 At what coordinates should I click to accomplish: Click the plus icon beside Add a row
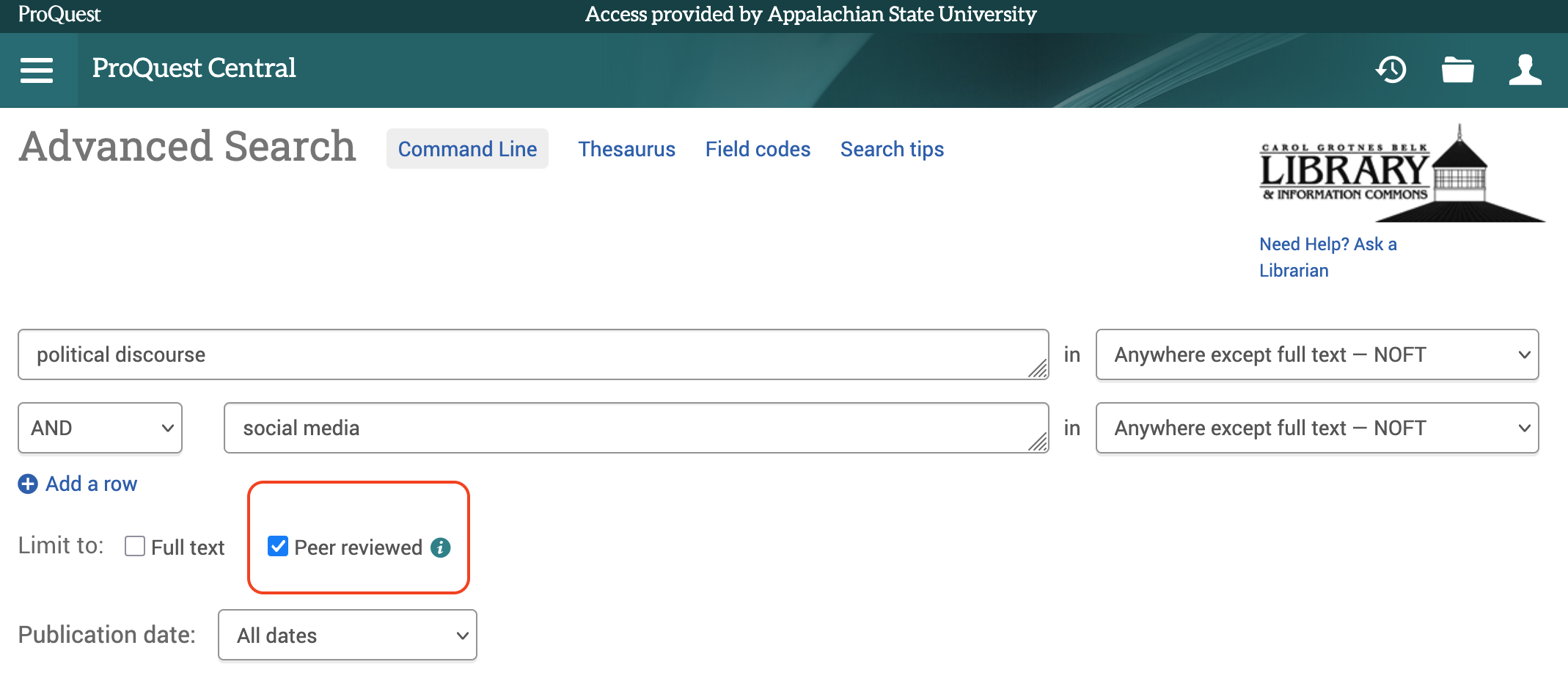[x=28, y=484]
